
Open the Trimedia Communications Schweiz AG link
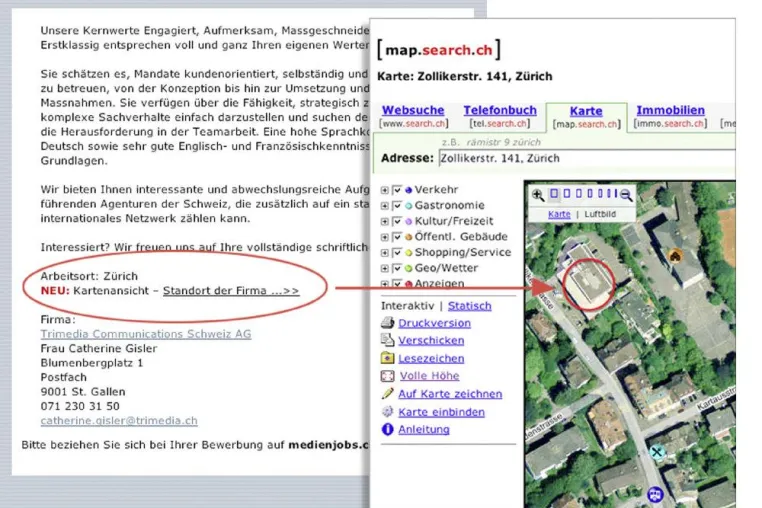click(146, 334)
